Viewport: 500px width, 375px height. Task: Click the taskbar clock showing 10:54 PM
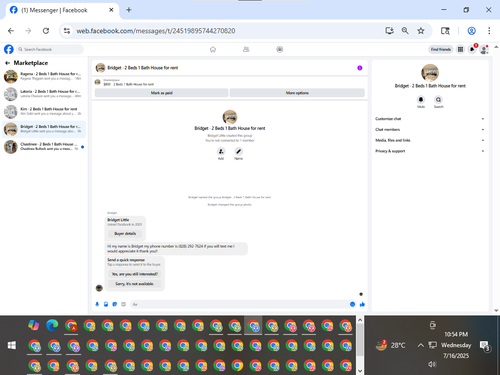click(456, 345)
